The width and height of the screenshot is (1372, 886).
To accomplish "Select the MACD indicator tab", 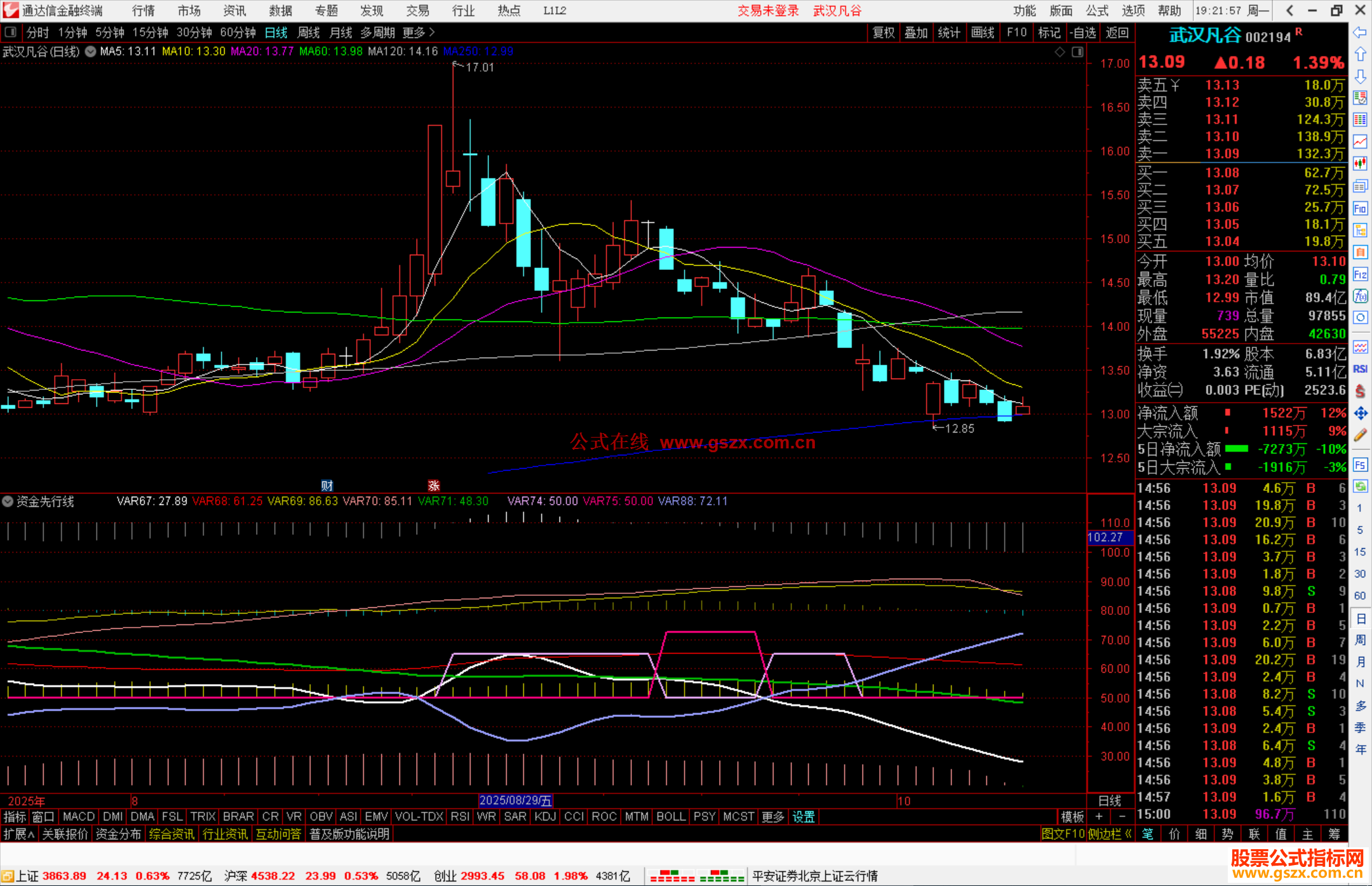I will (79, 817).
